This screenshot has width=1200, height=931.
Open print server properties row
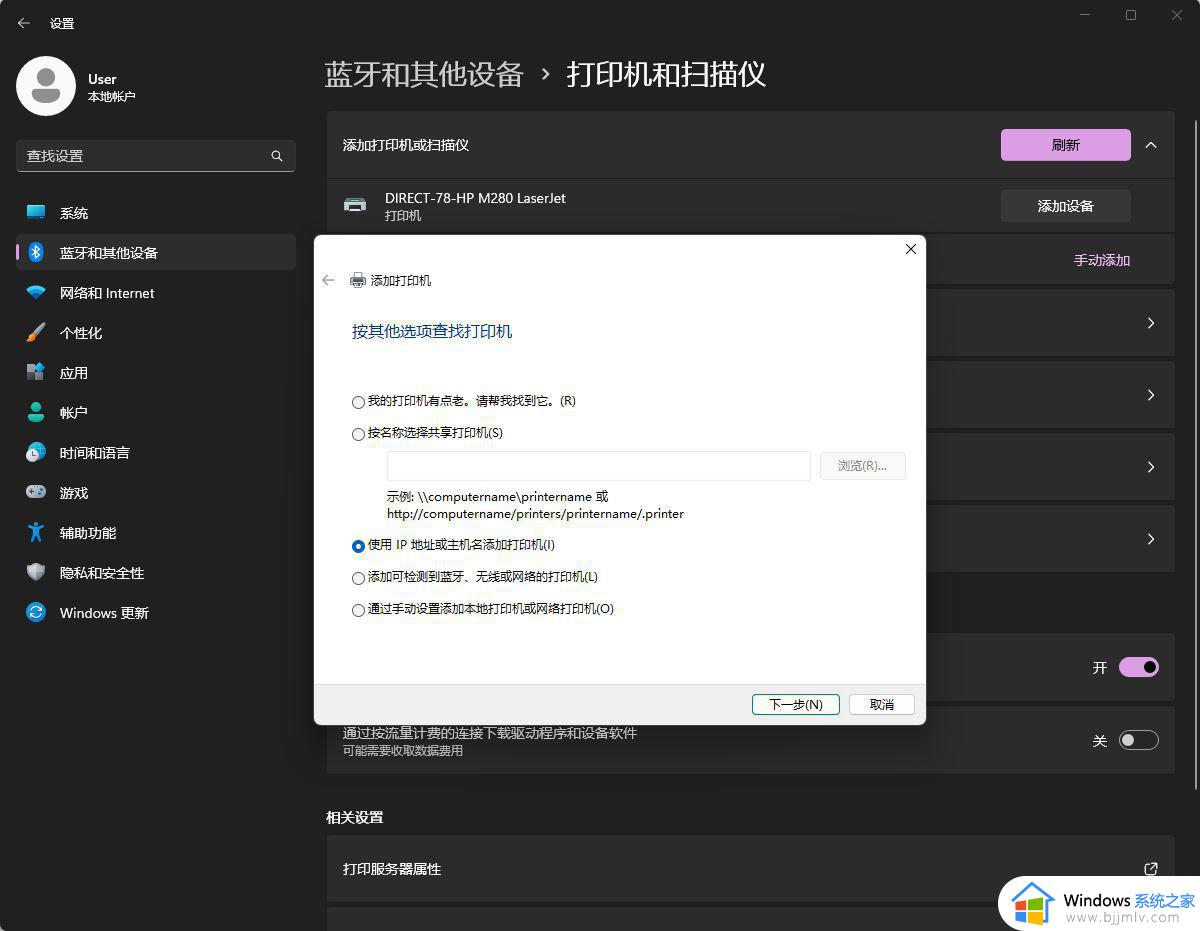click(750, 868)
